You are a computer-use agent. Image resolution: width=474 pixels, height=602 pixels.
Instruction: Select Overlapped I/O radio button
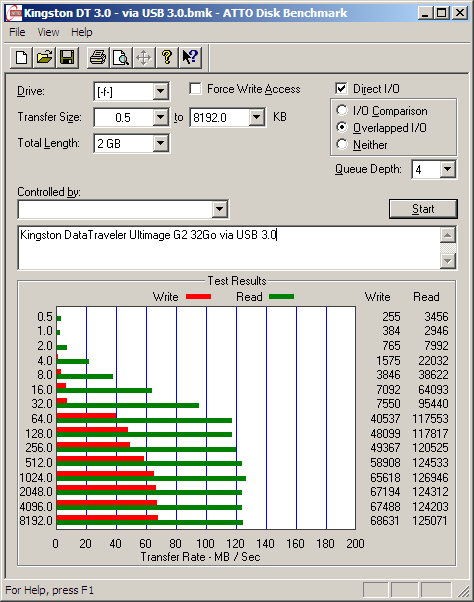[342, 127]
